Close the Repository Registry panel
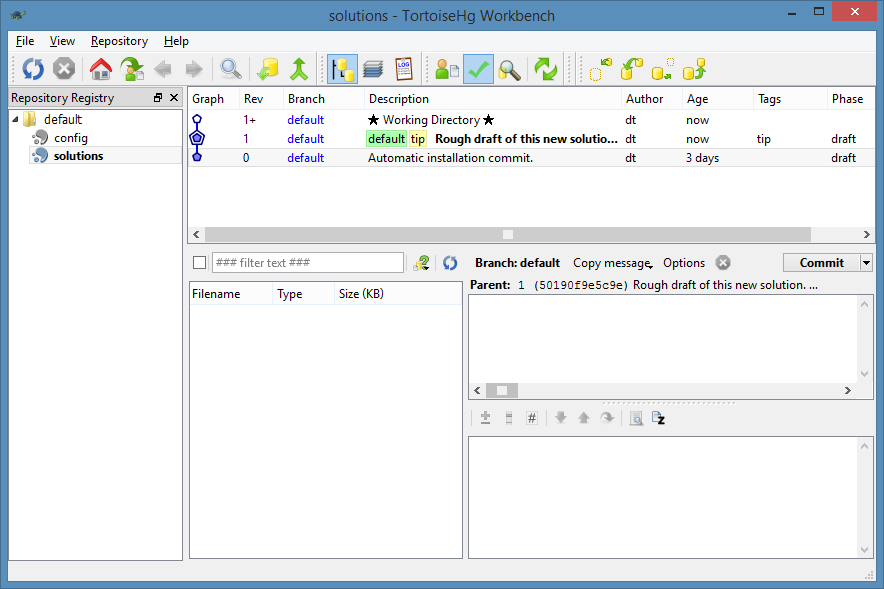 pyautogui.click(x=174, y=98)
